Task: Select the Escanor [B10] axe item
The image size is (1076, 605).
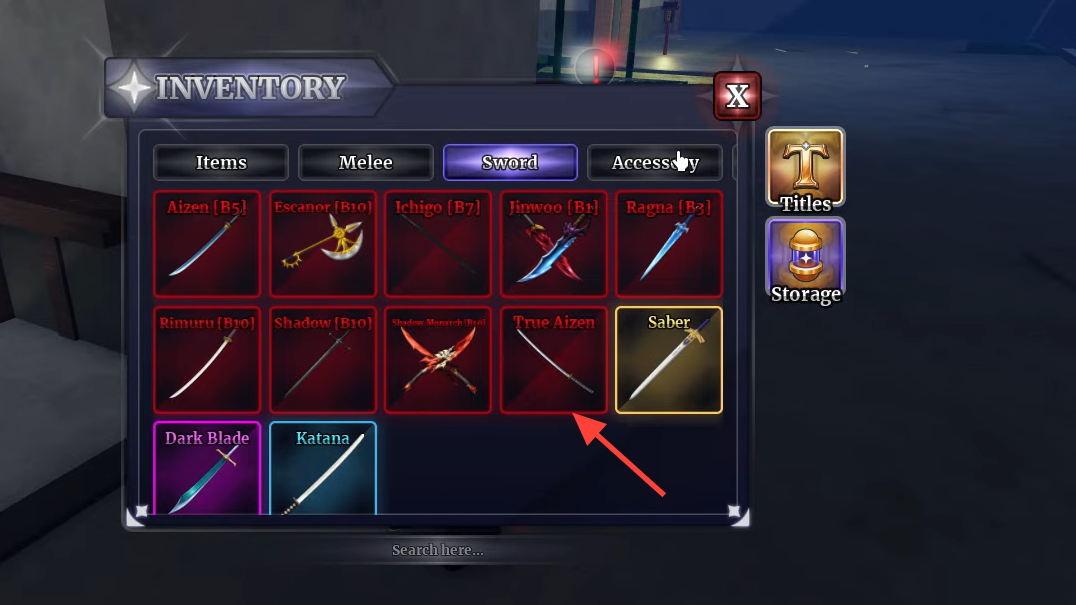Action: [323, 244]
